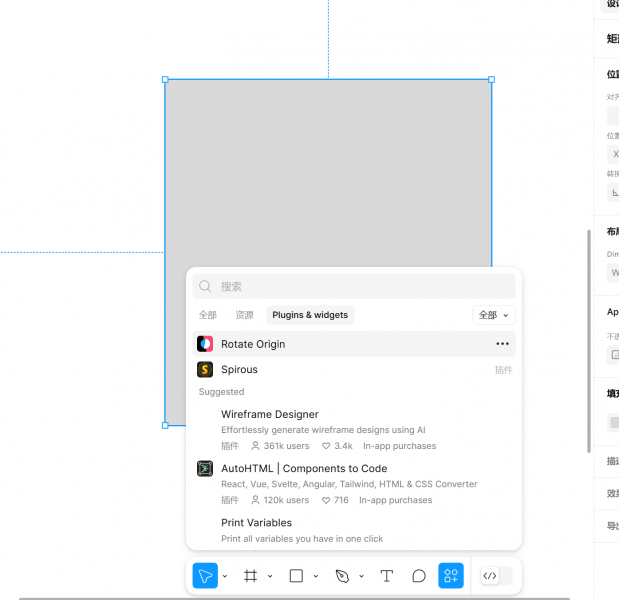
Task: Select the Text tool
Action: pyautogui.click(x=387, y=576)
